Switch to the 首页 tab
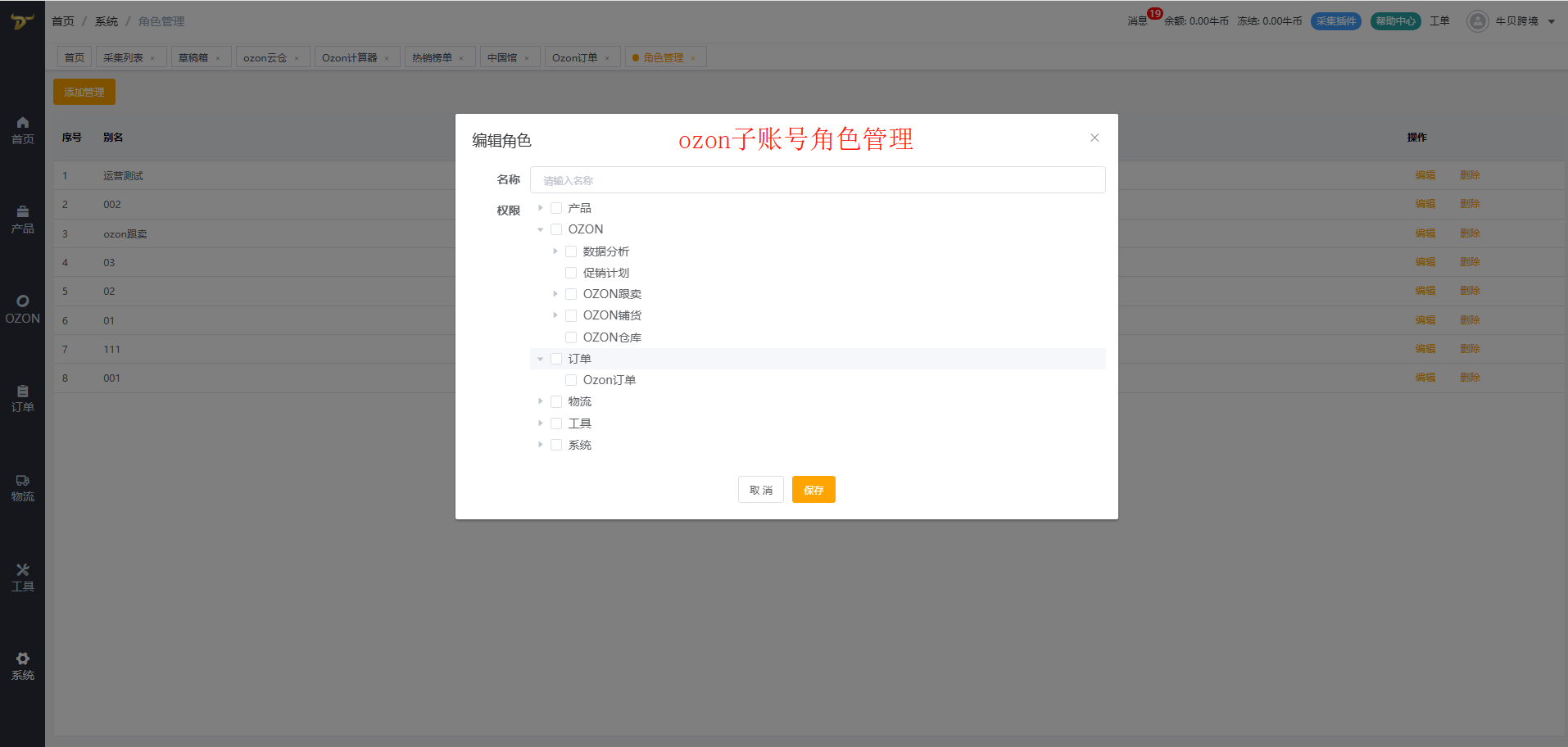Screen dimensions: 1568x747 (75, 57)
